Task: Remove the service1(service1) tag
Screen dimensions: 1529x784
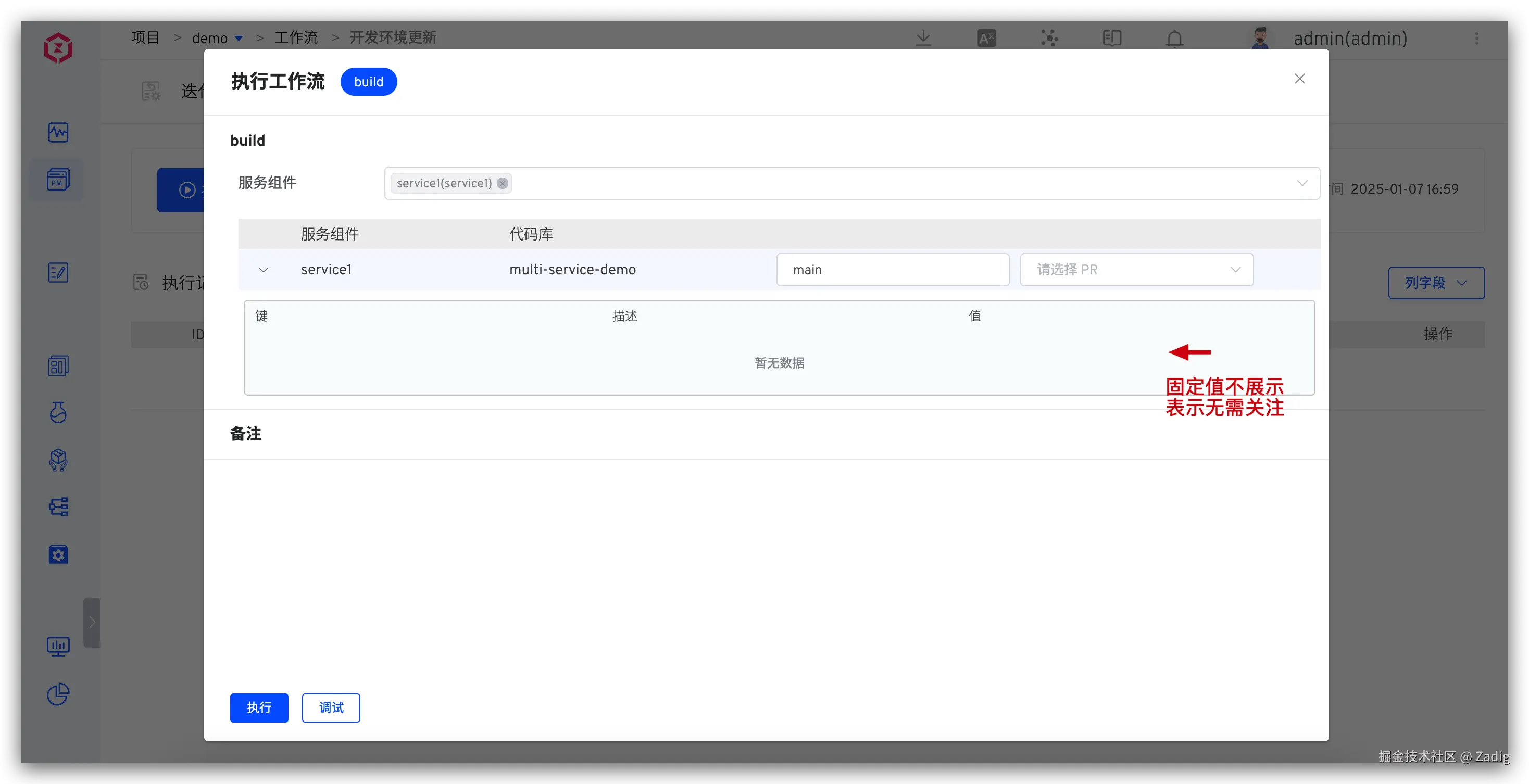Action: click(502, 183)
